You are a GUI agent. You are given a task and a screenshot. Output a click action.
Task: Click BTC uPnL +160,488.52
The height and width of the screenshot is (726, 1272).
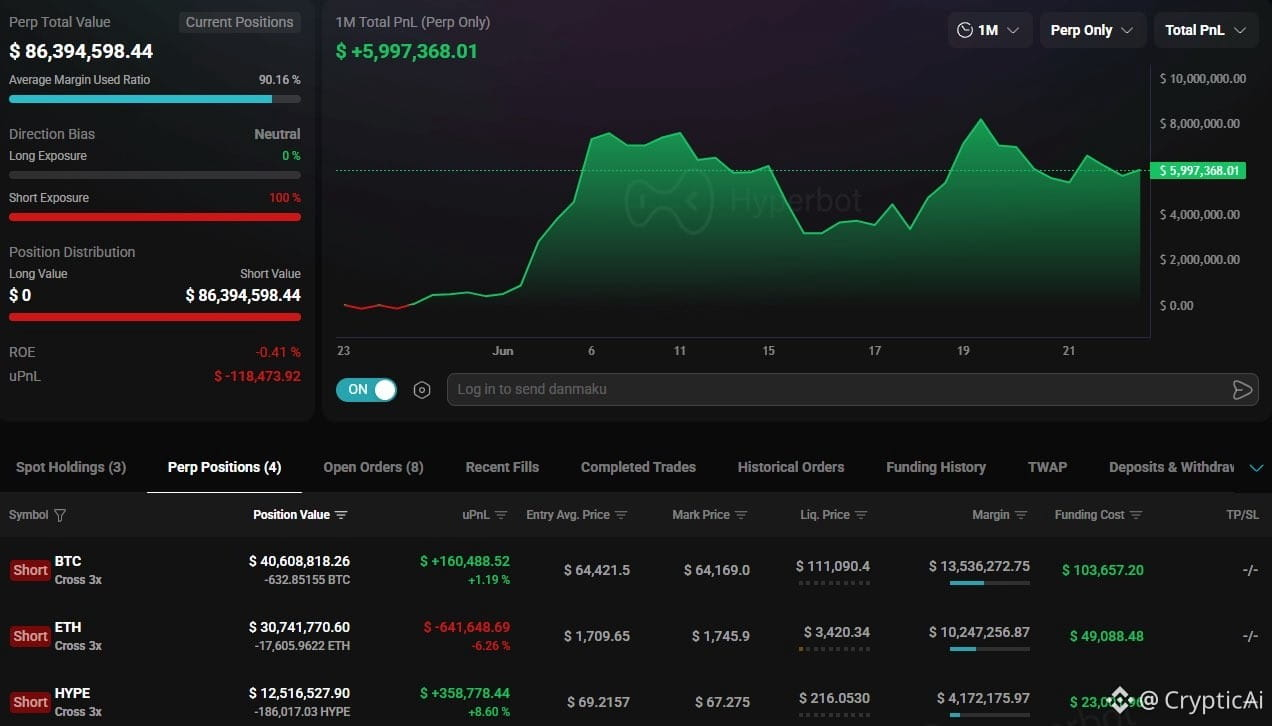click(x=465, y=561)
